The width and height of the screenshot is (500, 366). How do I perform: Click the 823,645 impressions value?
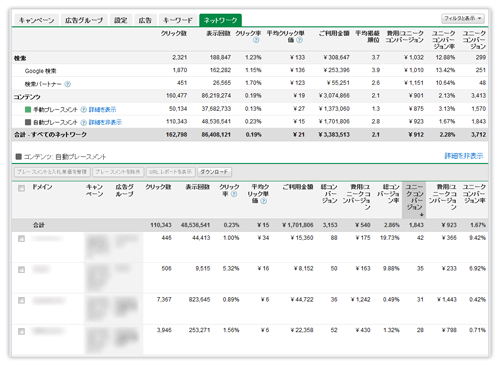(199, 300)
